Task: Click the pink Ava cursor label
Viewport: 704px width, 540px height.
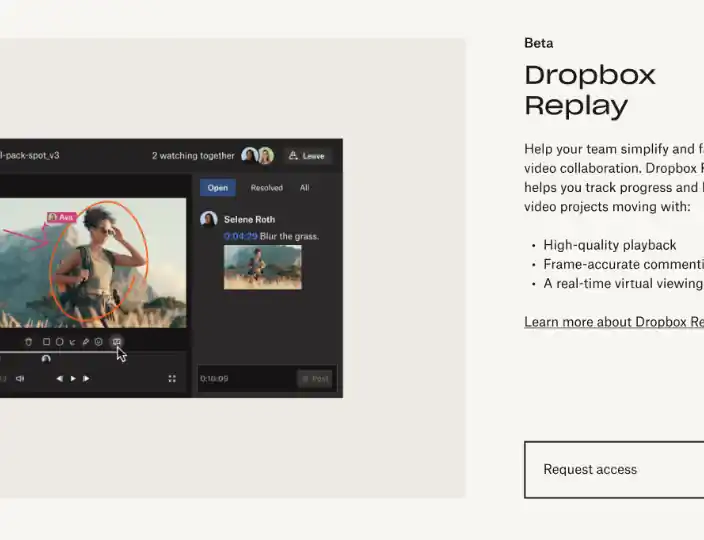Action: [62, 217]
